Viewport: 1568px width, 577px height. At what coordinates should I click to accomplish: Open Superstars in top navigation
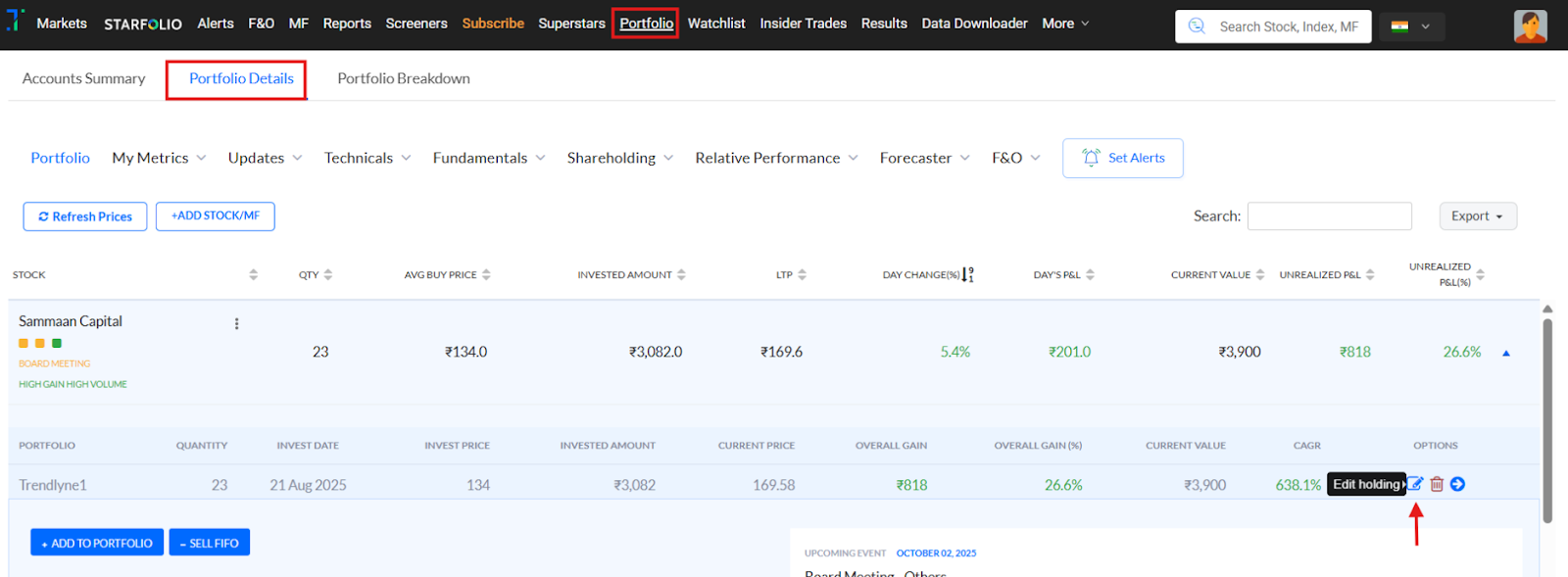[x=572, y=24]
